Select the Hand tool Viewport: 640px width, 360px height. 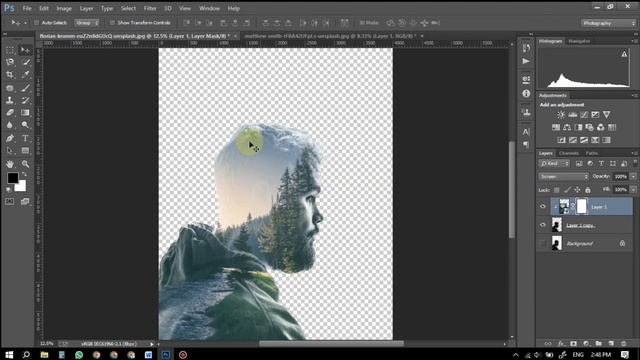coord(10,164)
